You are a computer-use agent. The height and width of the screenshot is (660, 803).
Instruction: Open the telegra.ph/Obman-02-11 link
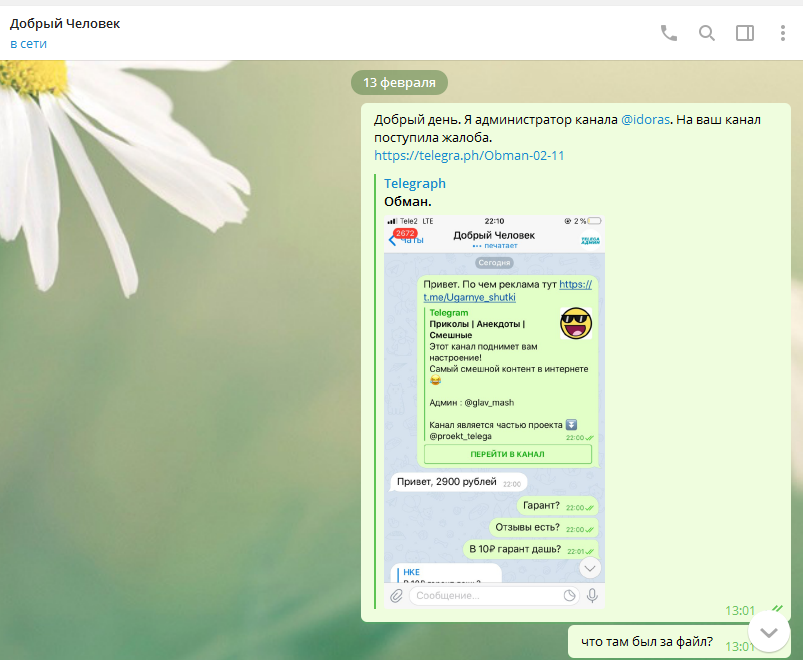[469, 156]
